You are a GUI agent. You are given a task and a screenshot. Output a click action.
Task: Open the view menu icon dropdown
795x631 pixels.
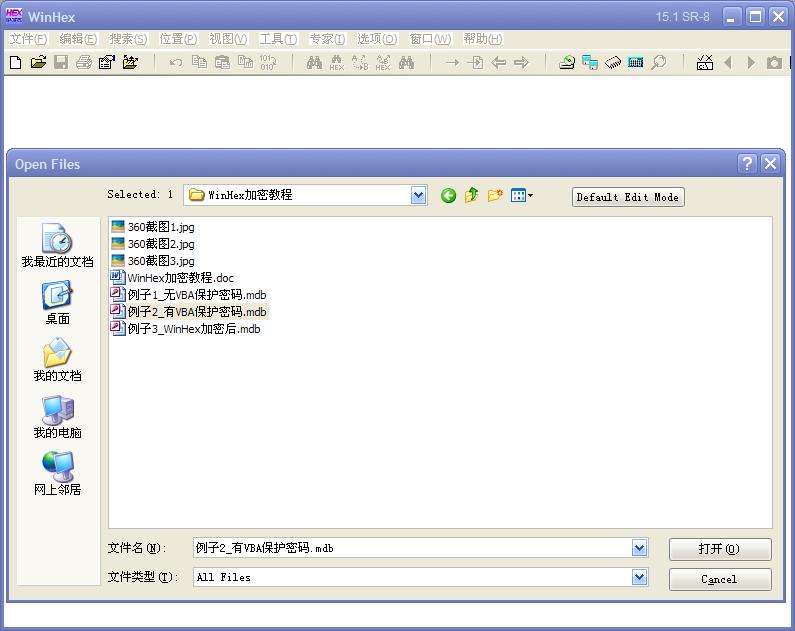[x=522, y=195]
